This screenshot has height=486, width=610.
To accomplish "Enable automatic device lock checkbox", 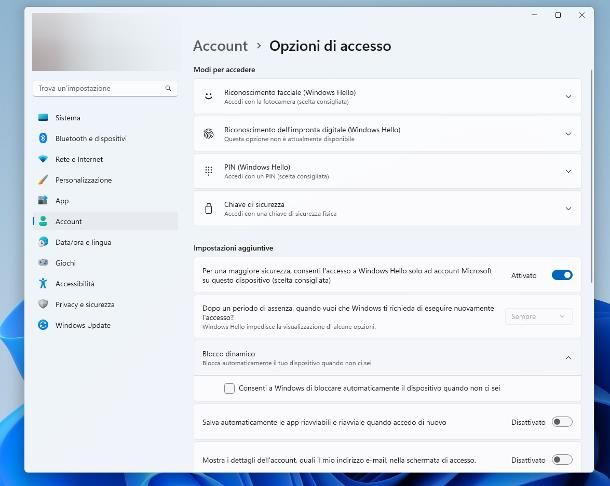I will (229, 388).
